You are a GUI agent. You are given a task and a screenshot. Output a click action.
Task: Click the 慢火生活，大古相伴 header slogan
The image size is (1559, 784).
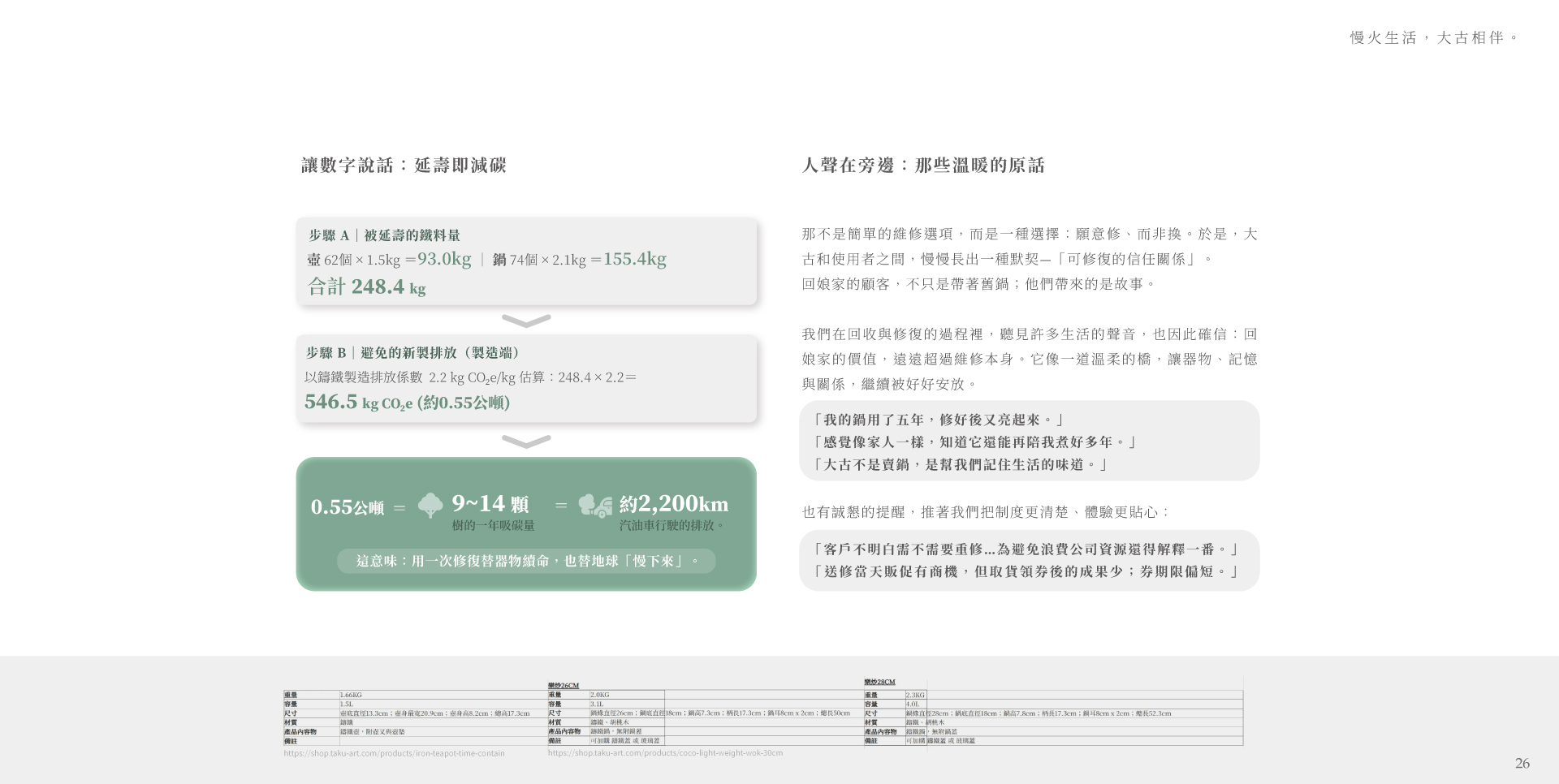tap(1434, 38)
